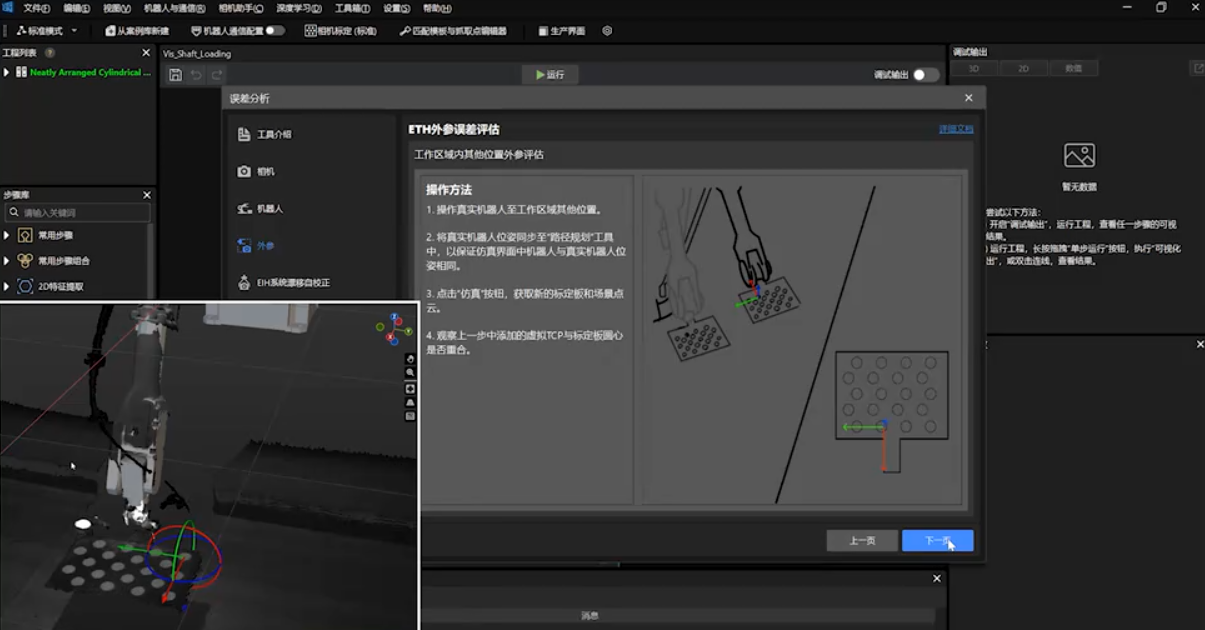Viewport: 1205px width, 630px height.
Task: Click the help icon beside 工程列表
Action: [x=50, y=53]
